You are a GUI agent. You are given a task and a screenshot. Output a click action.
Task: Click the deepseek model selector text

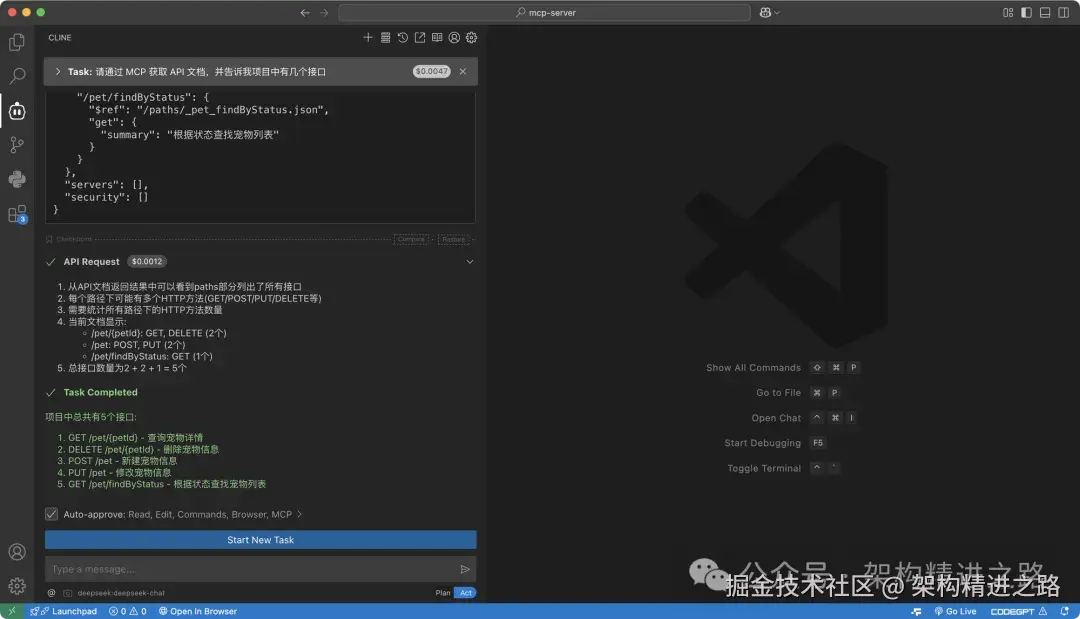point(121,593)
